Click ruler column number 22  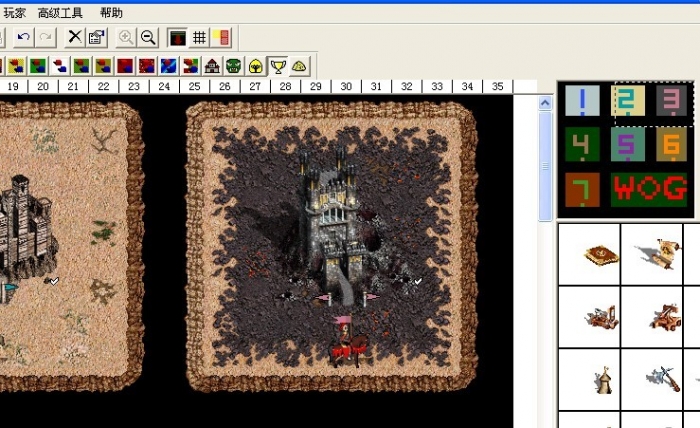point(103,86)
